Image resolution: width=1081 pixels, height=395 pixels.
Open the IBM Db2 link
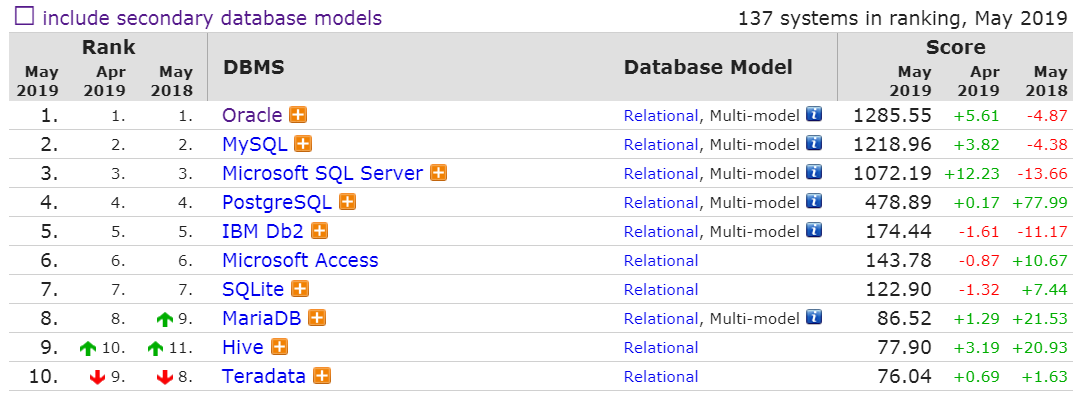tap(263, 232)
